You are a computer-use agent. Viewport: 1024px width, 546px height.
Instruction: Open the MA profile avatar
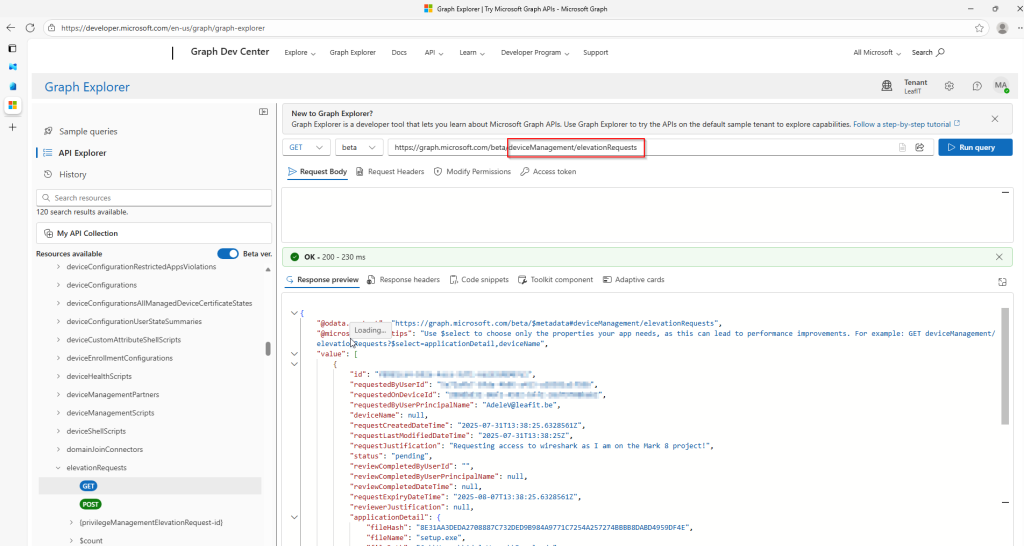pyautogui.click(x=1001, y=86)
